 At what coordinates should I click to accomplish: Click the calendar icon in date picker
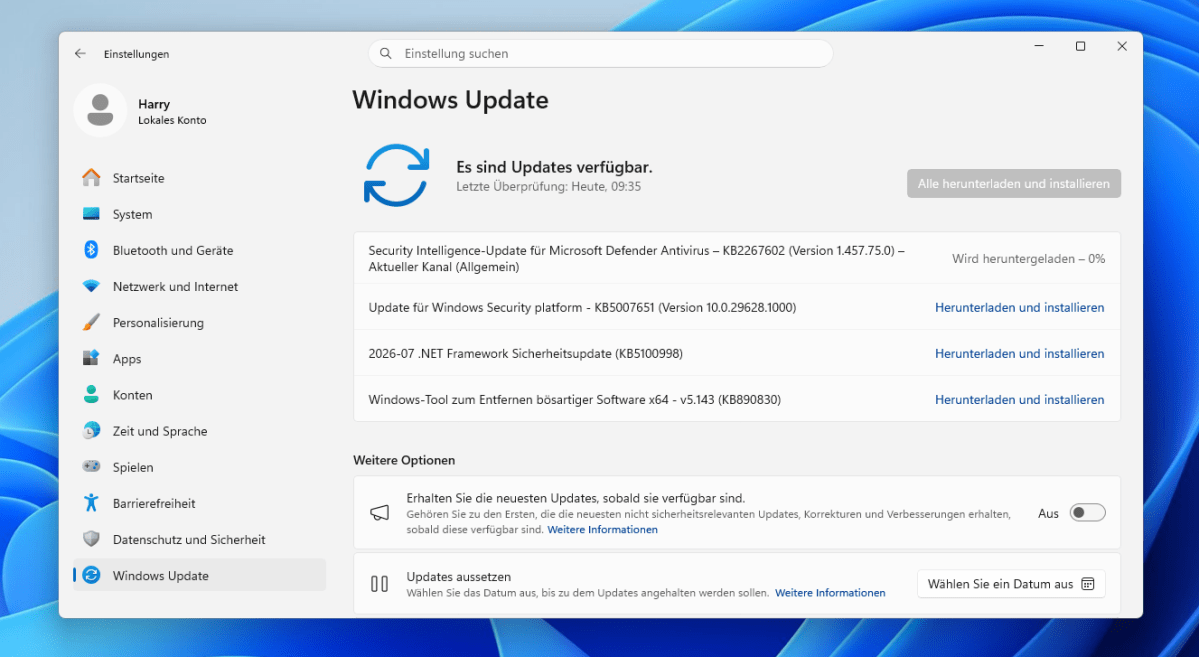[1087, 584]
